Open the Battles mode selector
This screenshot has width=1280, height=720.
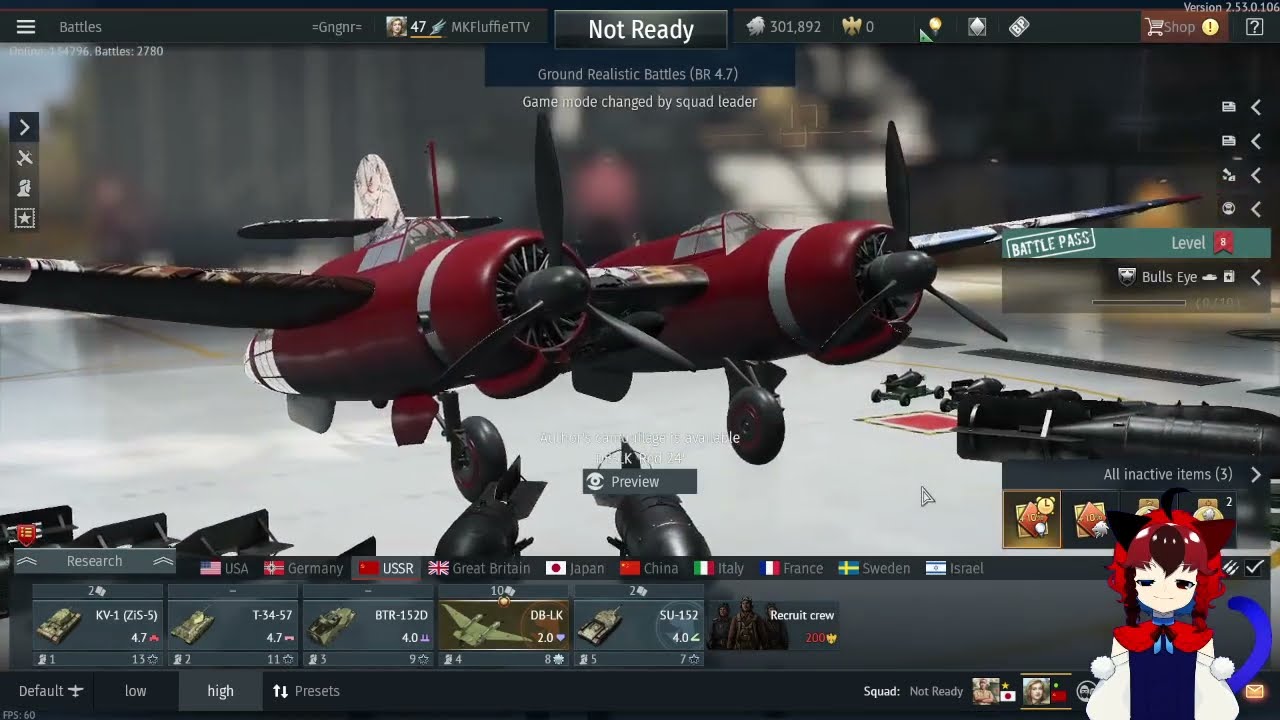(80, 27)
